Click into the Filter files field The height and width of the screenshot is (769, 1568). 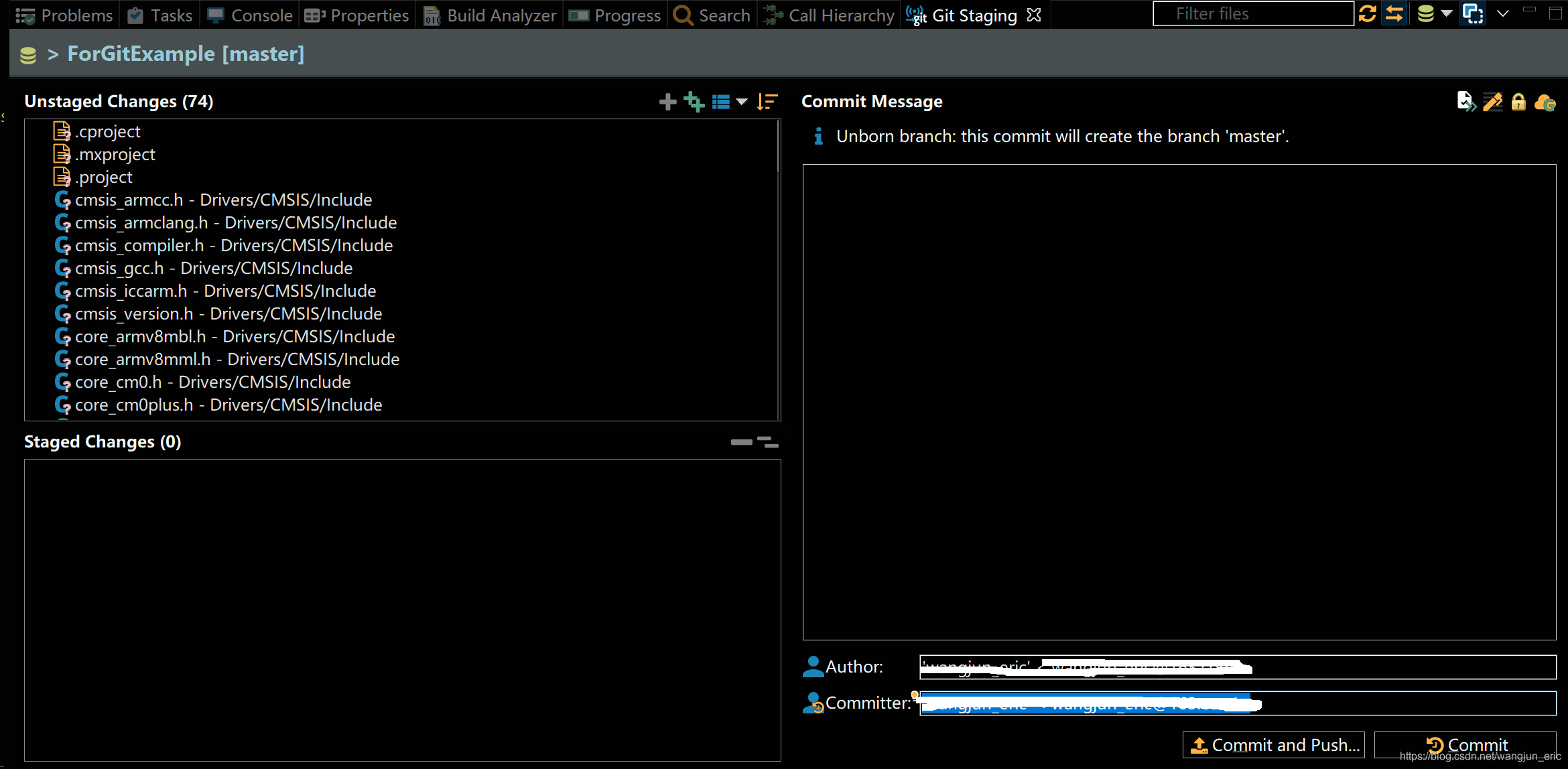(x=1252, y=14)
